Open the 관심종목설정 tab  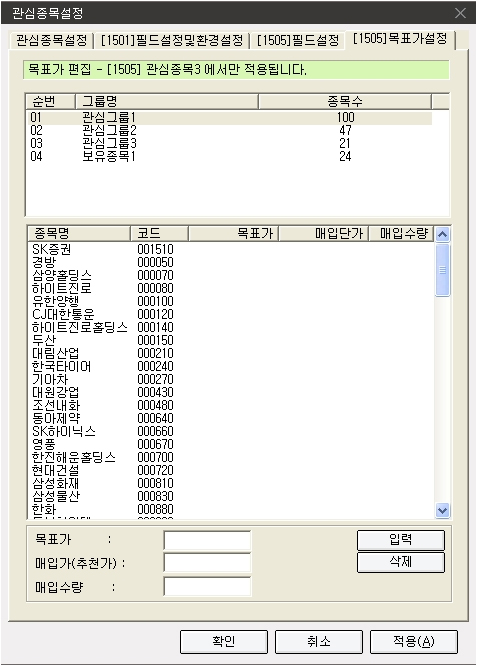[x=51, y=41]
